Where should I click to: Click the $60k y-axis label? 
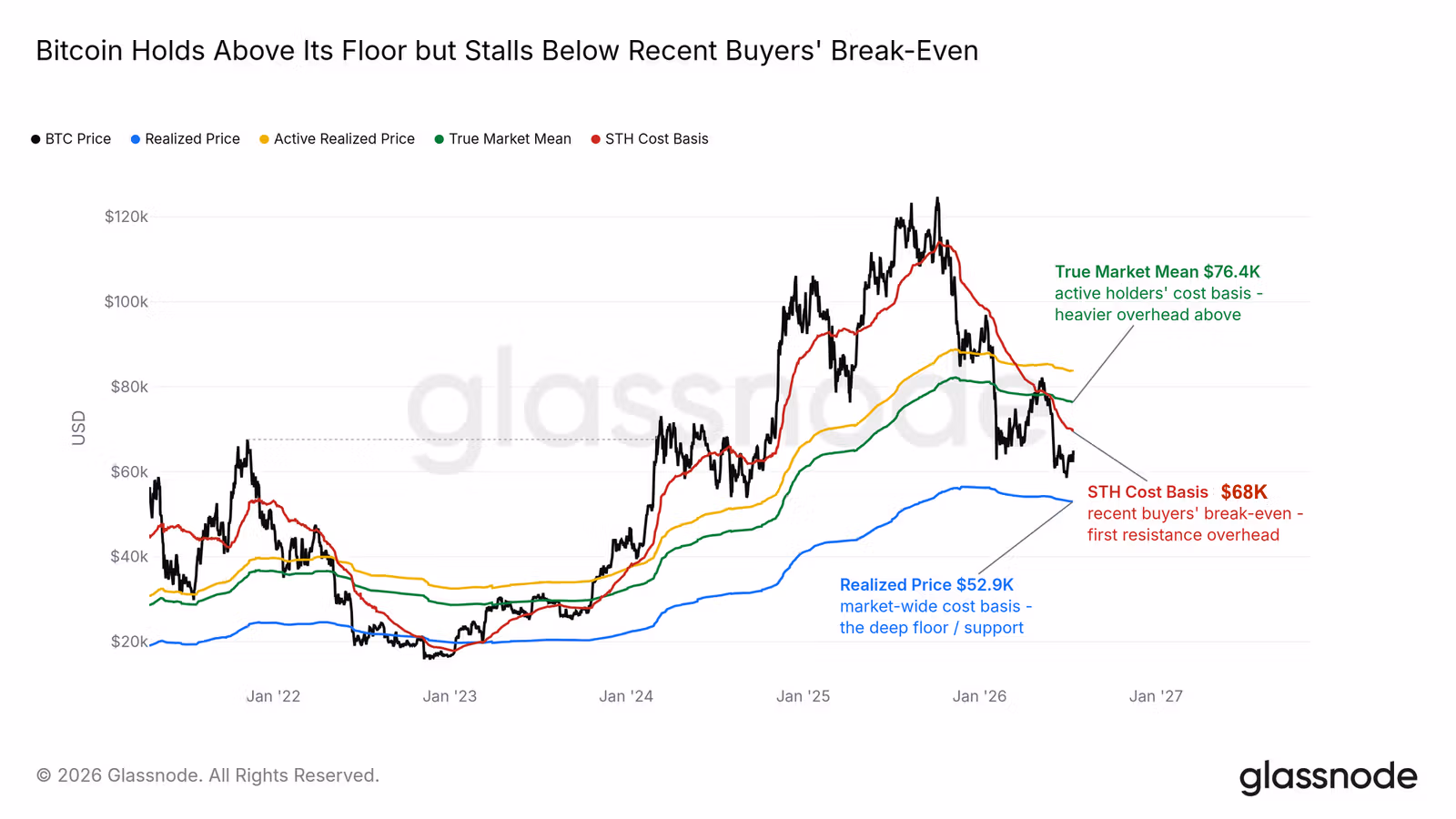pyautogui.click(x=129, y=472)
